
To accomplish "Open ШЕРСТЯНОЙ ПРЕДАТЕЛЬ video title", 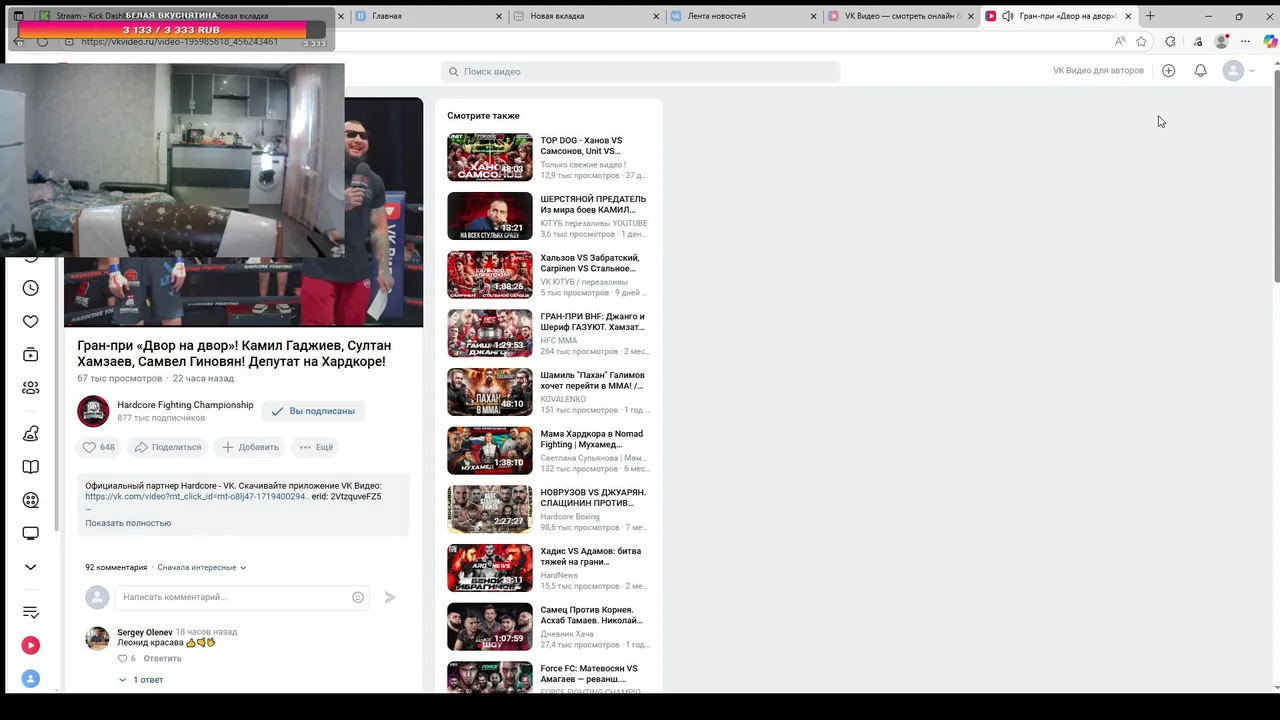I will point(593,205).
